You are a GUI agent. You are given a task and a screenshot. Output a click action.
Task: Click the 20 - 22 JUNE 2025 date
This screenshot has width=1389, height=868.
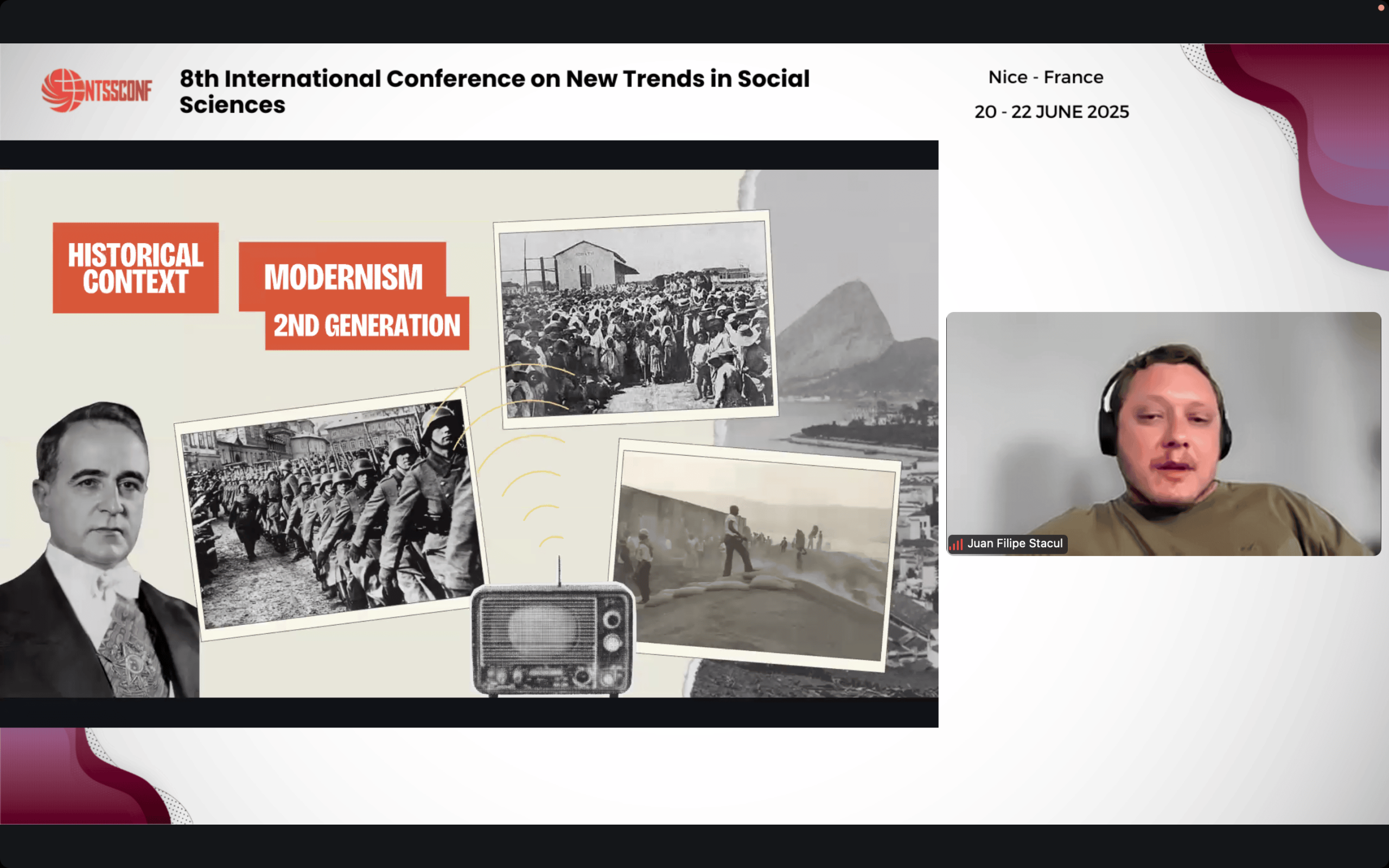coord(1051,111)
